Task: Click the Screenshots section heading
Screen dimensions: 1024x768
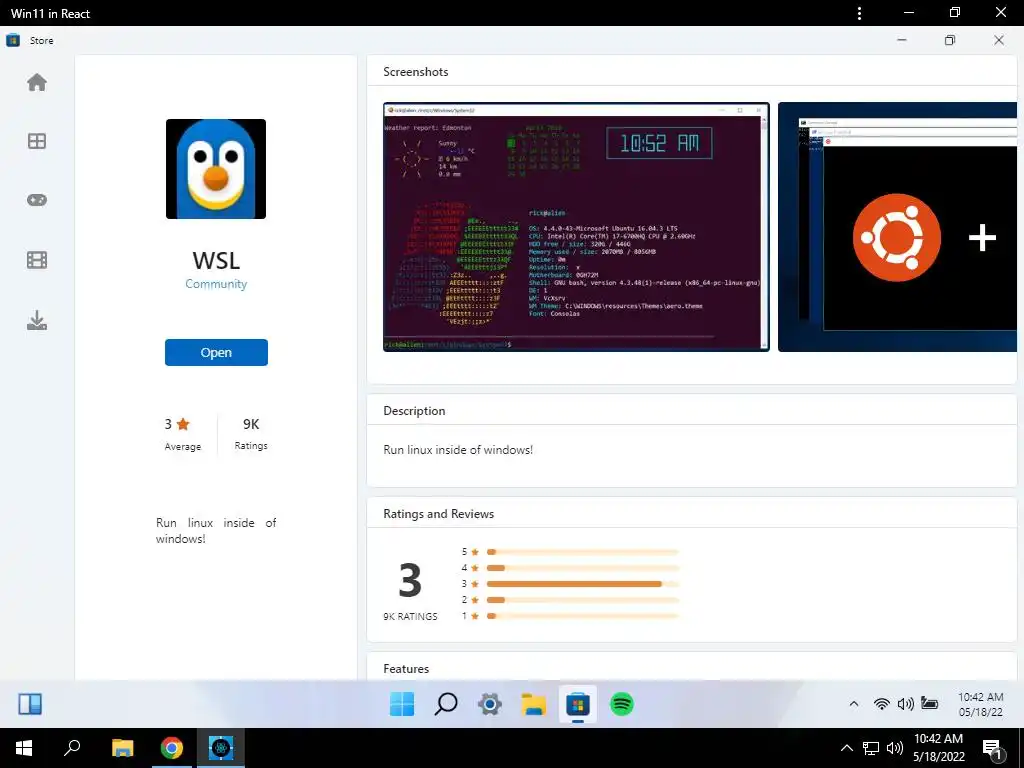Action: click(415, 72)
